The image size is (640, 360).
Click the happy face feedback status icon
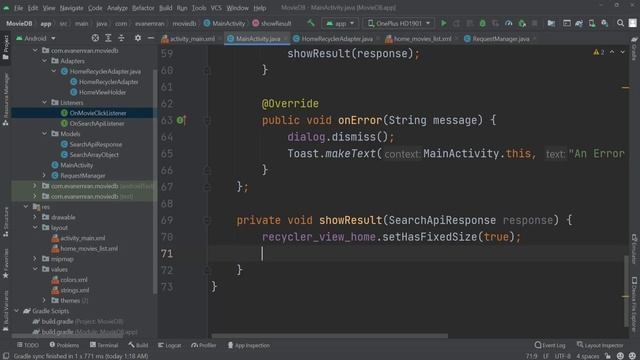click(x=620, y=356)
